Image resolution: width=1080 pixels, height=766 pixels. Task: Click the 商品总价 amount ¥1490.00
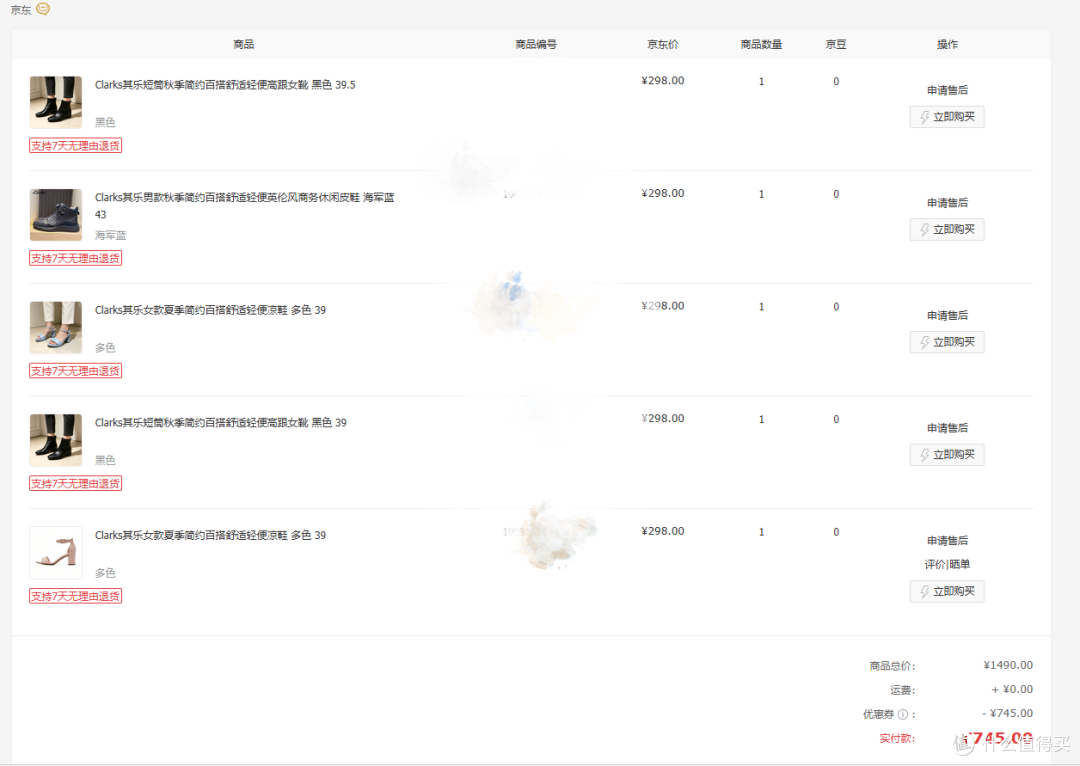click(x=1008, y=665)
